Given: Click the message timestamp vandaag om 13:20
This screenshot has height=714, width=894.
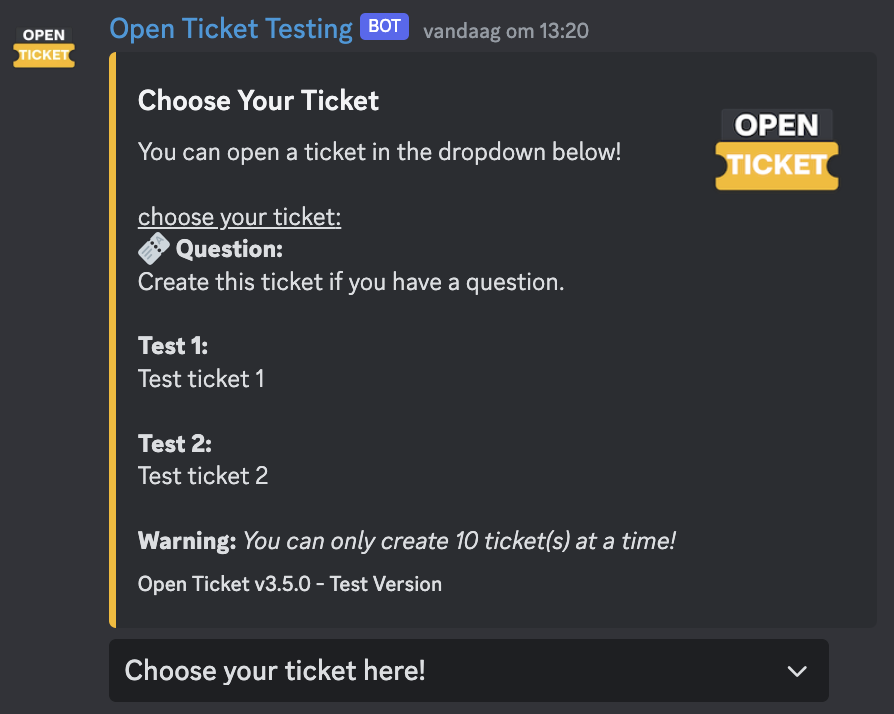Looking at the screenshot, I should pos(506,31).
